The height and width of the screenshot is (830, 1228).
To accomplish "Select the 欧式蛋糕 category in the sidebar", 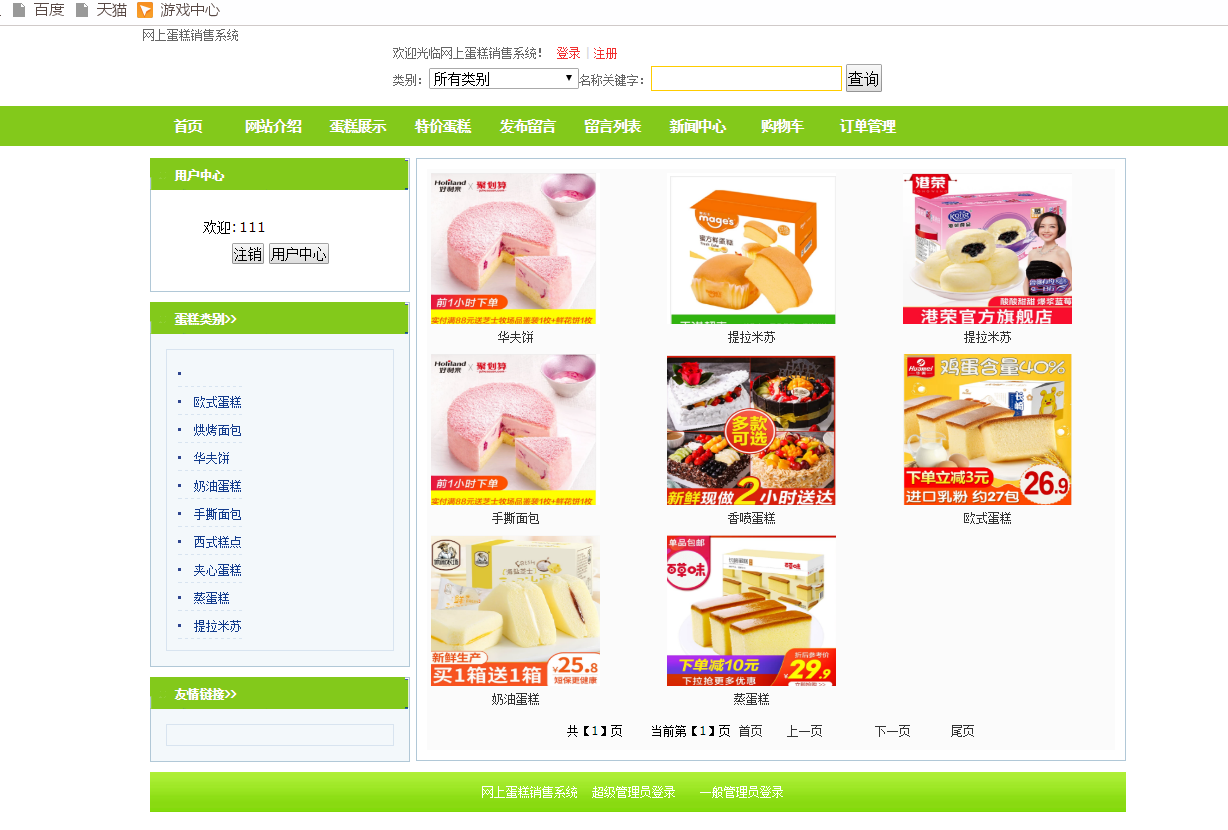I will 217,402.
